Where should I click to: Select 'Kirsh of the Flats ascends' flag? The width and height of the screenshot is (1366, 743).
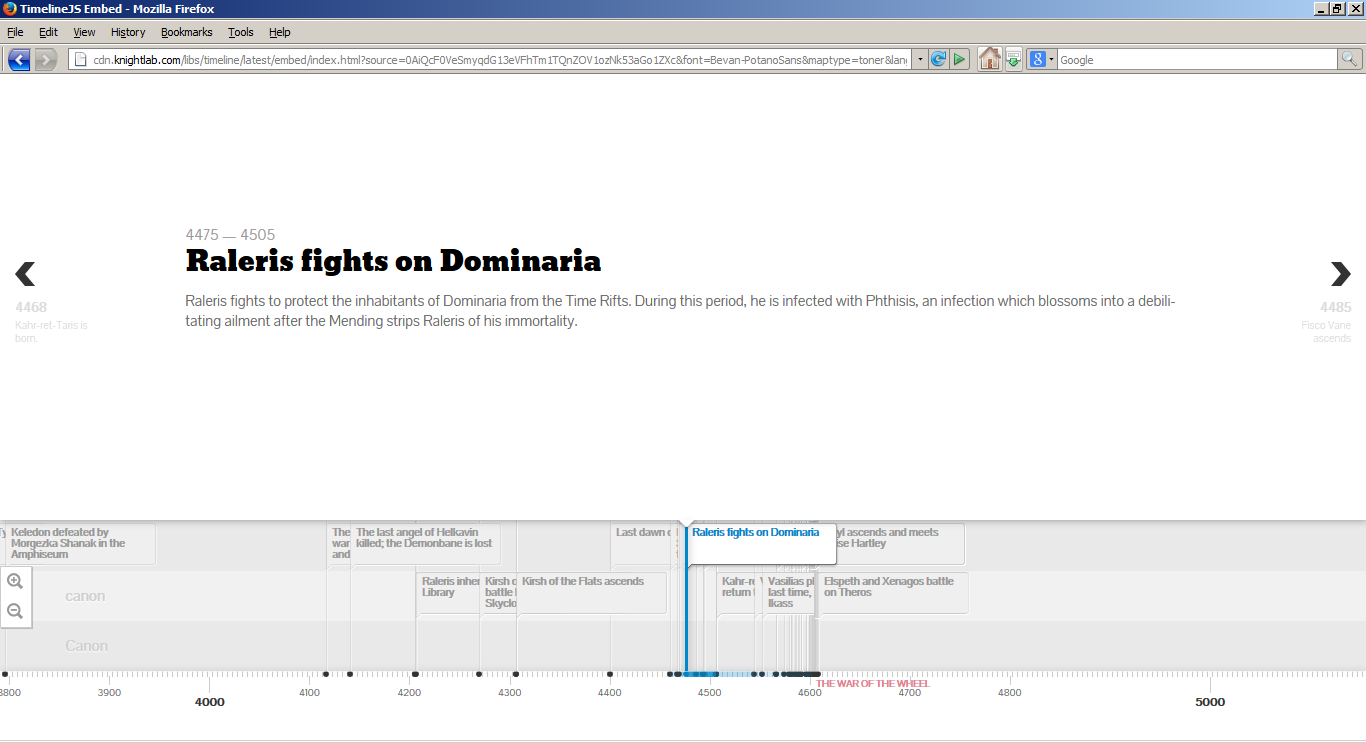[x=591, y=592]
